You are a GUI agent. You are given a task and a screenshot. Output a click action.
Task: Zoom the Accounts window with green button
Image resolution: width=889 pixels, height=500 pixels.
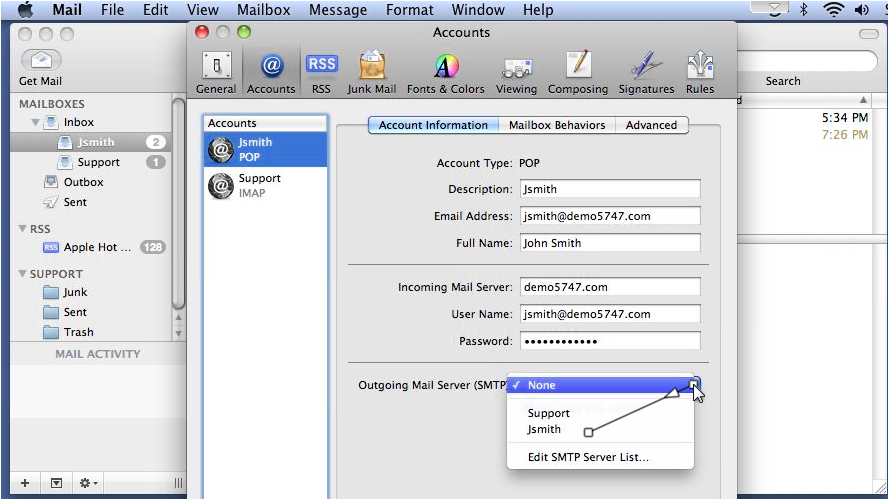[244, 32]
